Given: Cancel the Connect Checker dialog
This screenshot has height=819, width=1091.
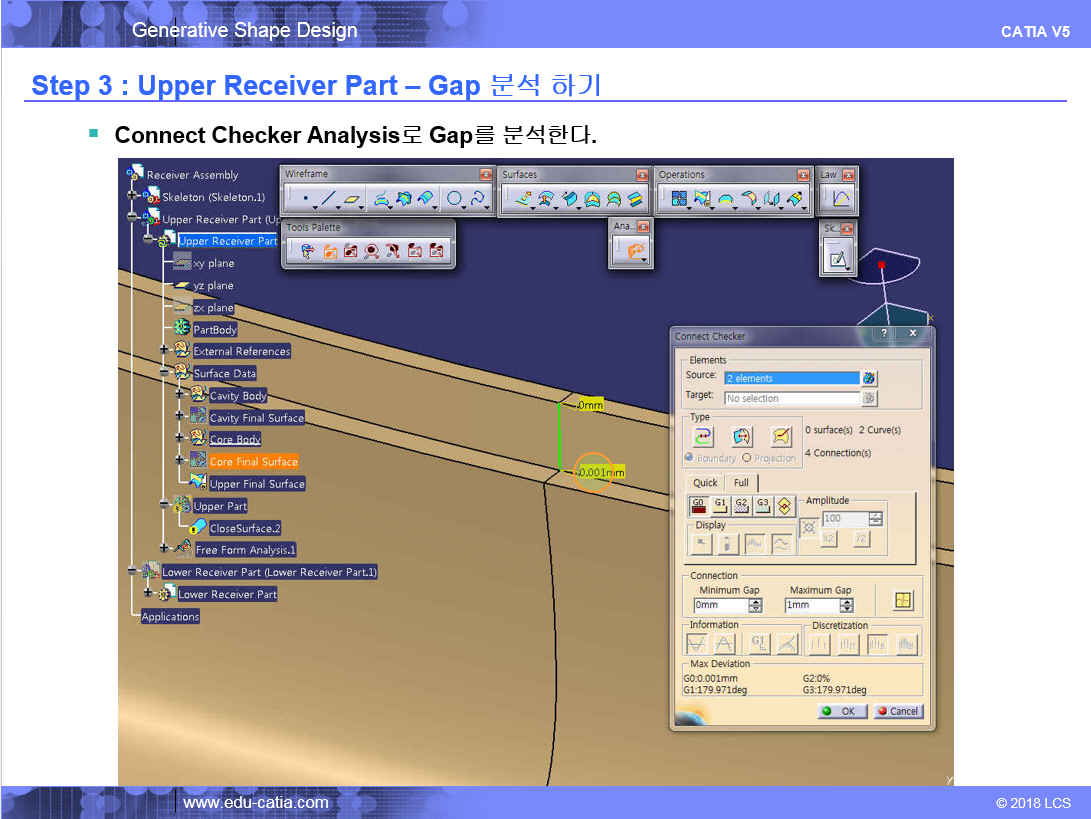Looking at the screenshot, I should pos(898,711).
